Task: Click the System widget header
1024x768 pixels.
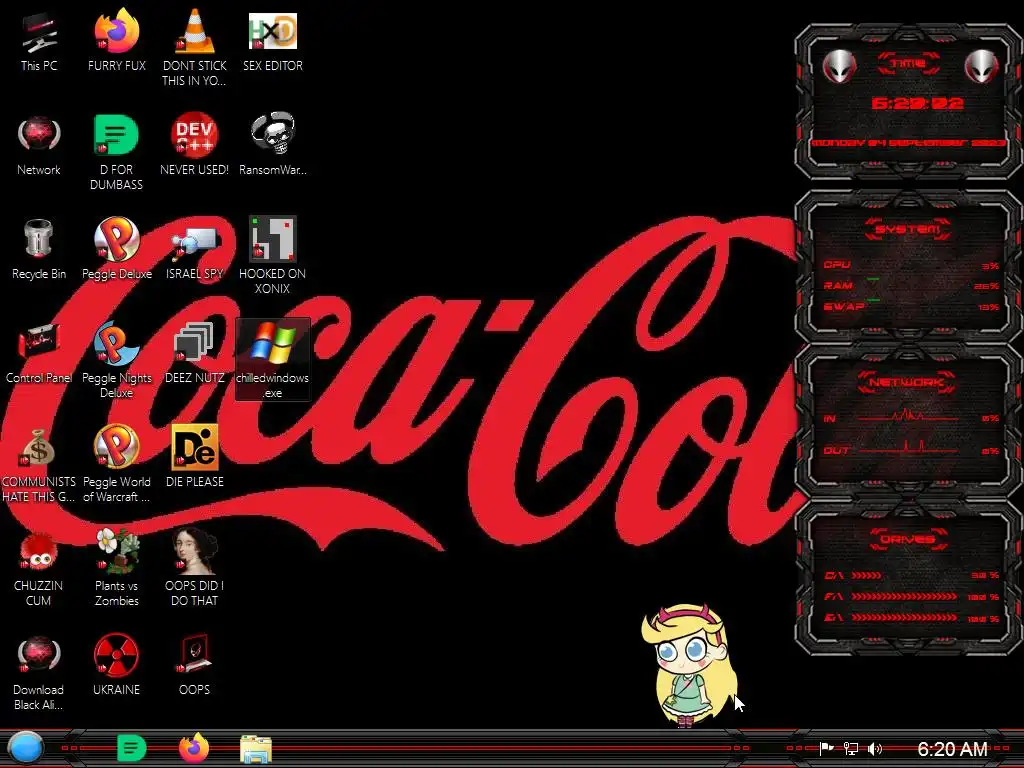Action: coord(908,229)
